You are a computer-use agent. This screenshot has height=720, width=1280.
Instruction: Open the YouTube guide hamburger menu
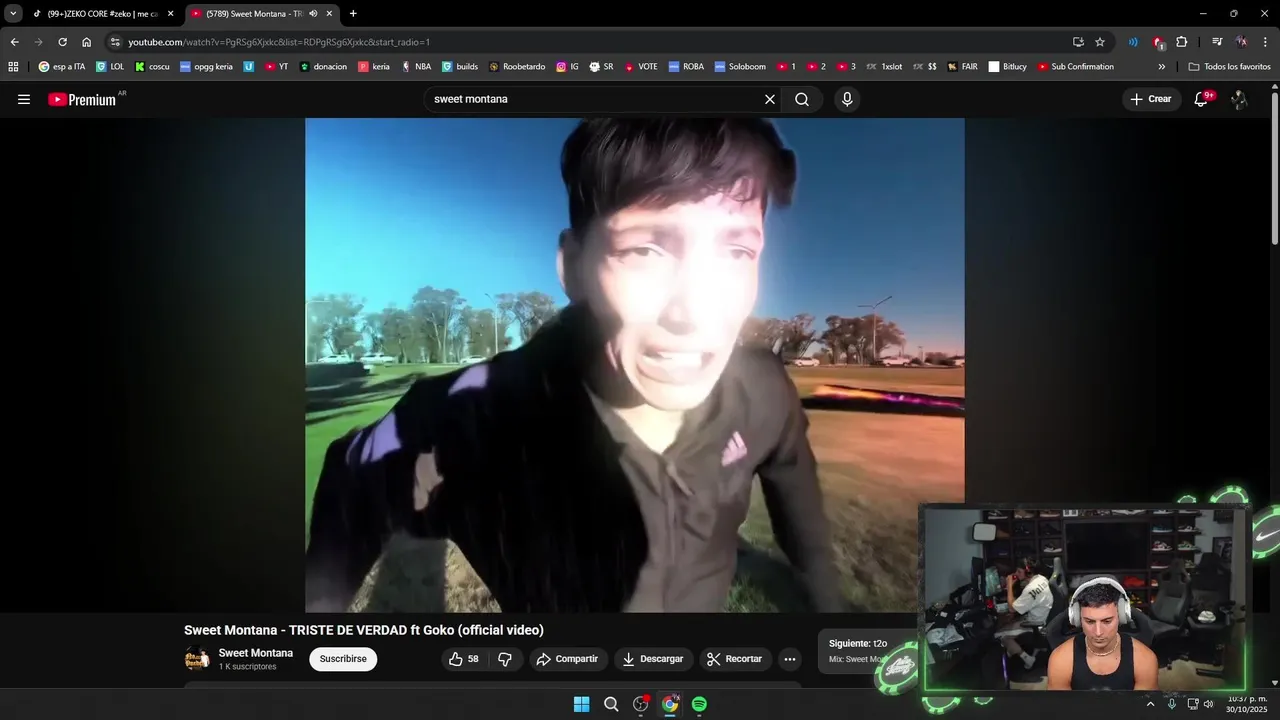tap(24, 99)
